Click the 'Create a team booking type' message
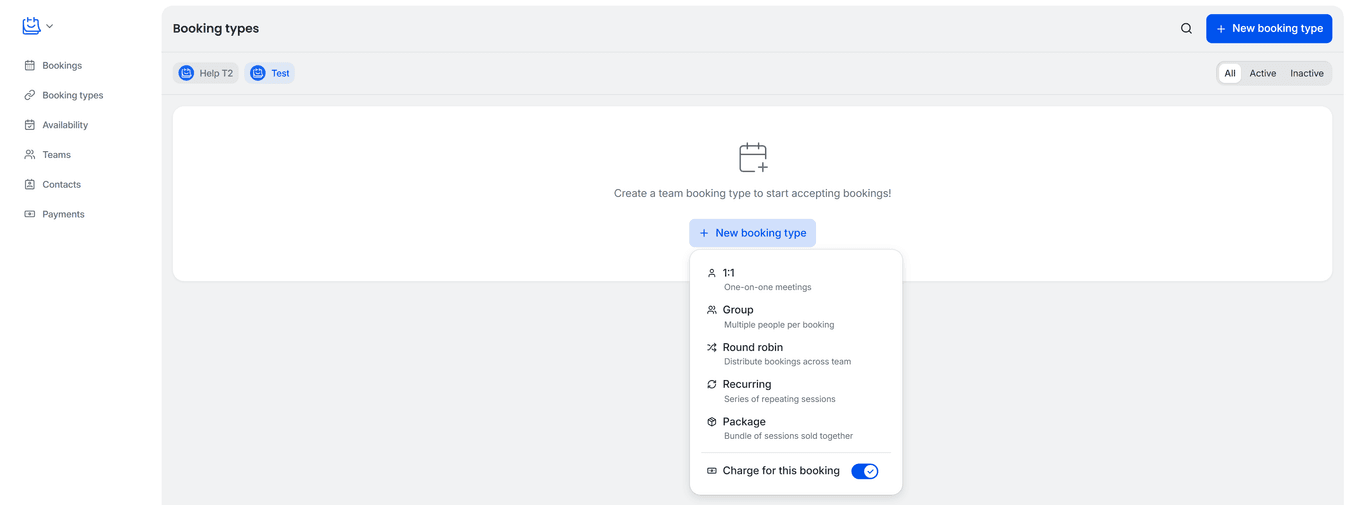The width and height of the screenshot is (1360, 505). click(x=752, y=193)
